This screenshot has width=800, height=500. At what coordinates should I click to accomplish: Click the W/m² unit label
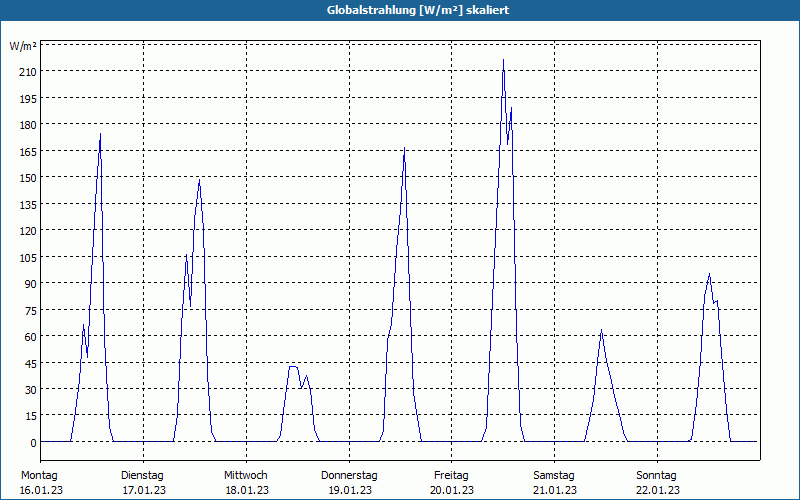point(23,46)
